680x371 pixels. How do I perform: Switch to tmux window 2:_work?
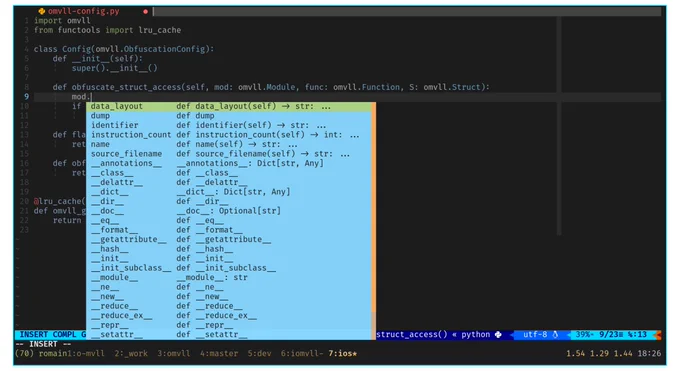pos(131,354)
